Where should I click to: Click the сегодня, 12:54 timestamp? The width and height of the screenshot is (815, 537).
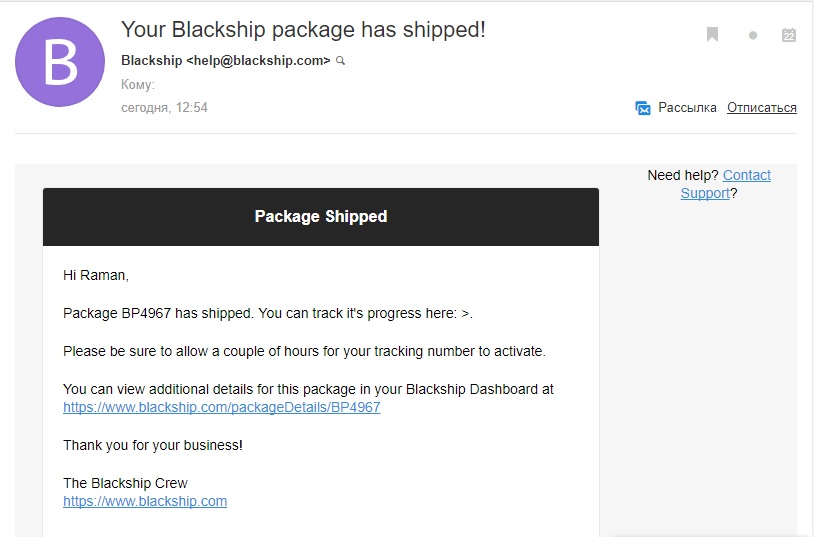[164, 107]
